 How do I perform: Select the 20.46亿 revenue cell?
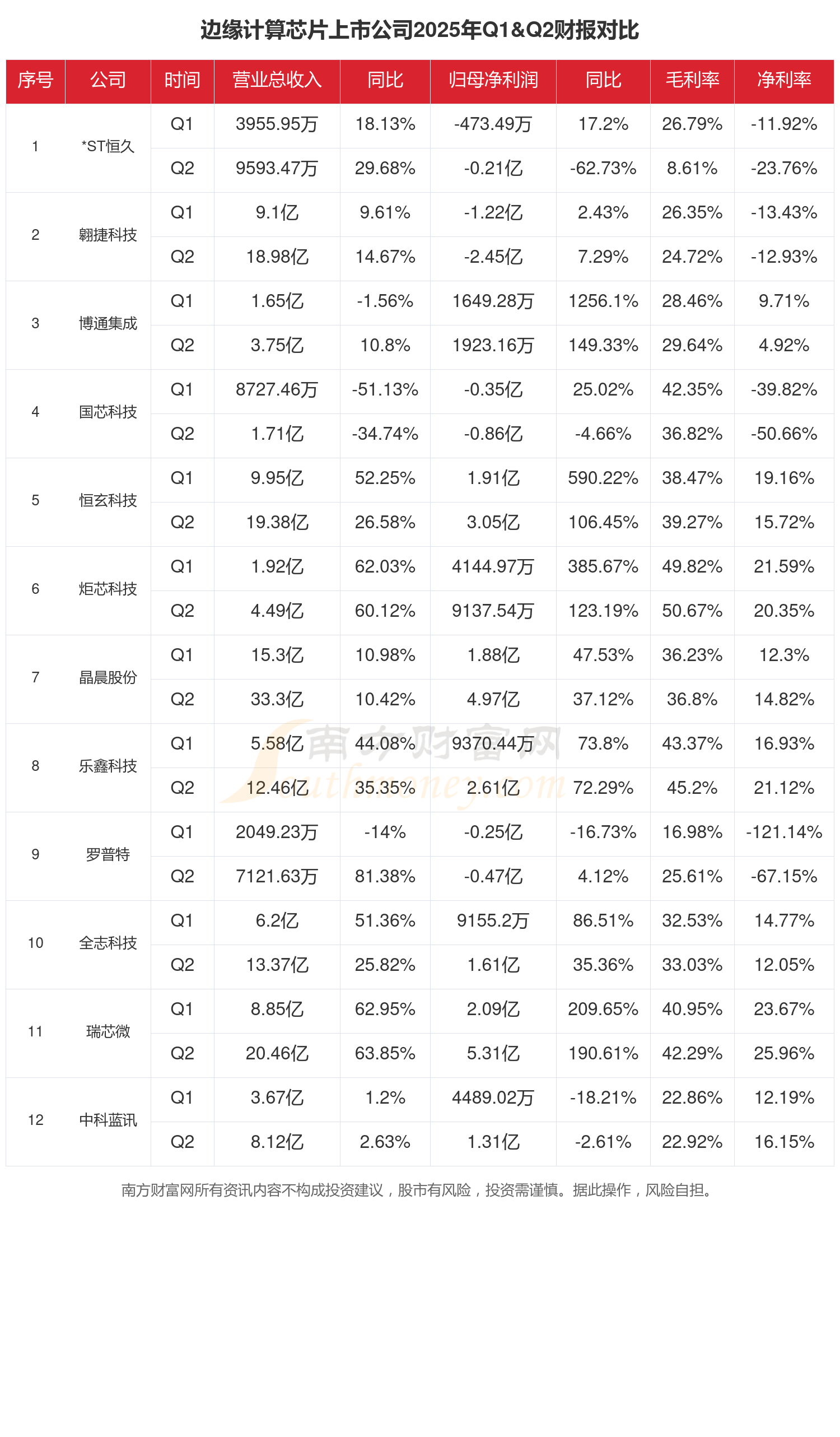[x=277, y=1053]
